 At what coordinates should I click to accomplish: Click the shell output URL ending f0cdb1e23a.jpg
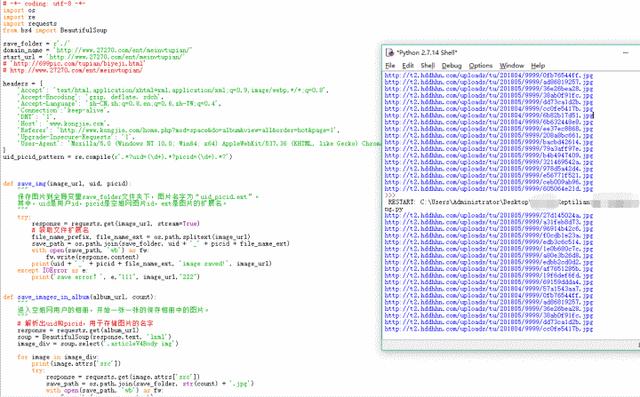pyautogui.click(x=489, y=235)
